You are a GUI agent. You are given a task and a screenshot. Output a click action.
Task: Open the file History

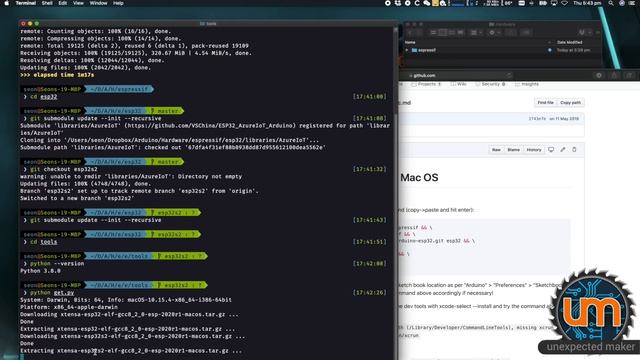click(x=533, y=150)
